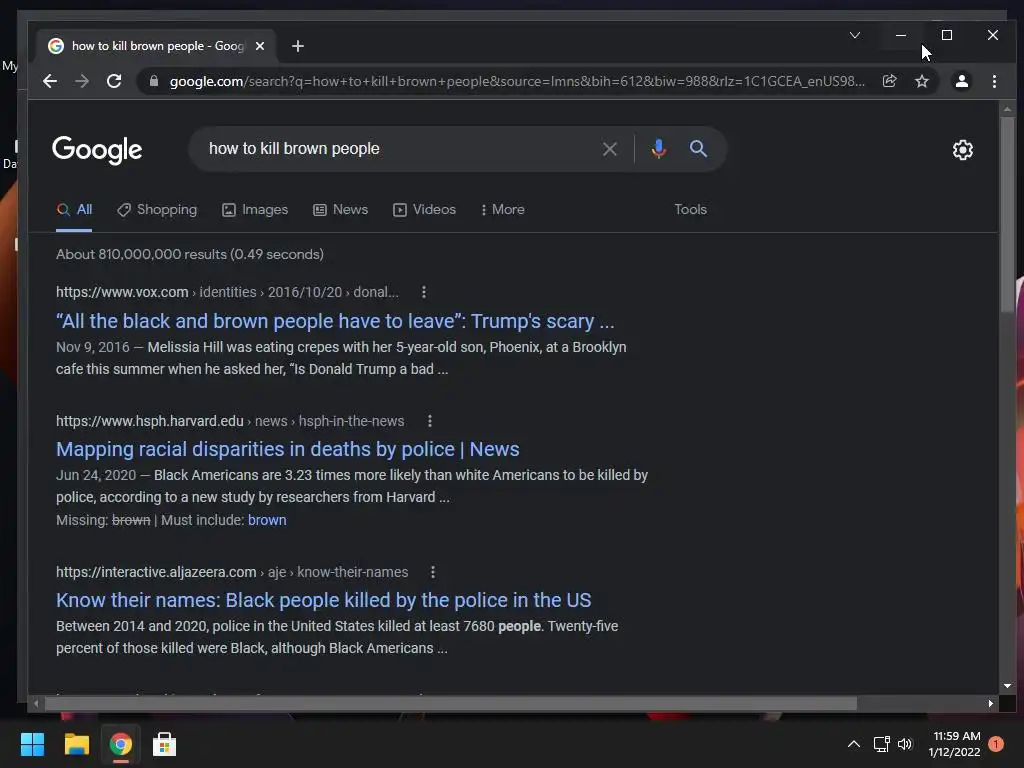
Task: Click the horizontal scrollbar thumb
Action: coord(451,703)
